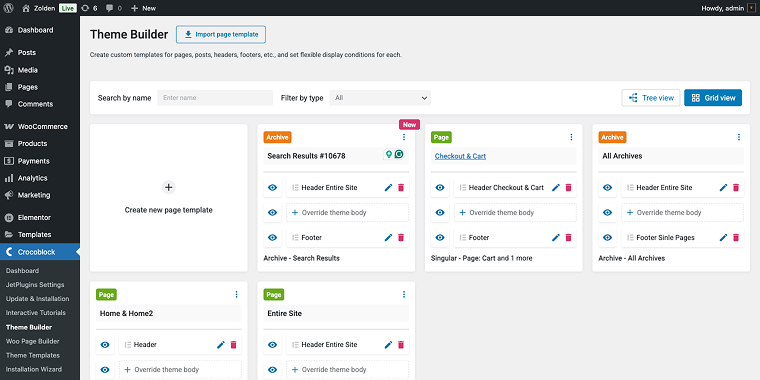Edit Footer in Search Results card

(x=388, y=238)
